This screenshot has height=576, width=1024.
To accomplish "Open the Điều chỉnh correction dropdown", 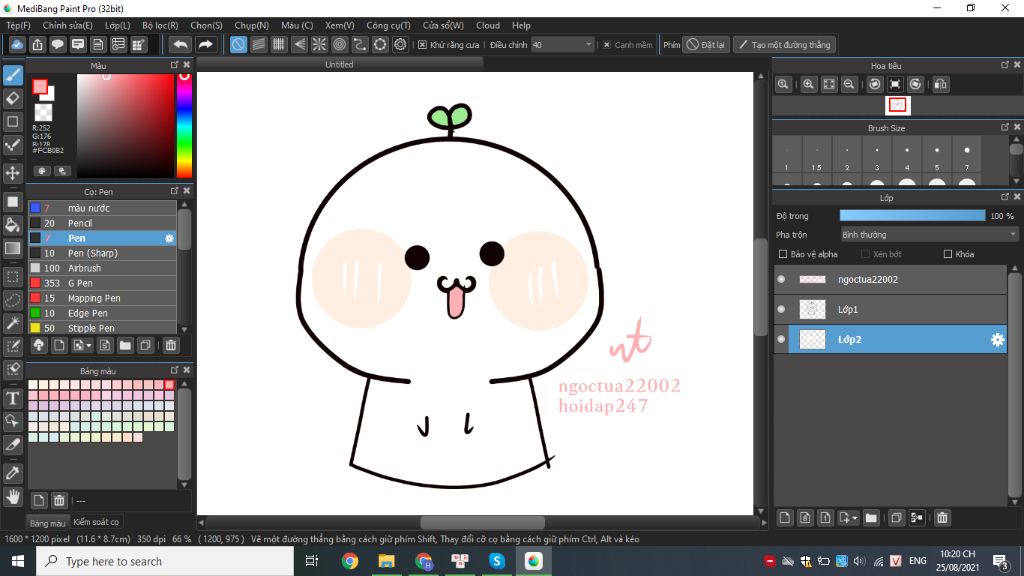I will point(562,44).
